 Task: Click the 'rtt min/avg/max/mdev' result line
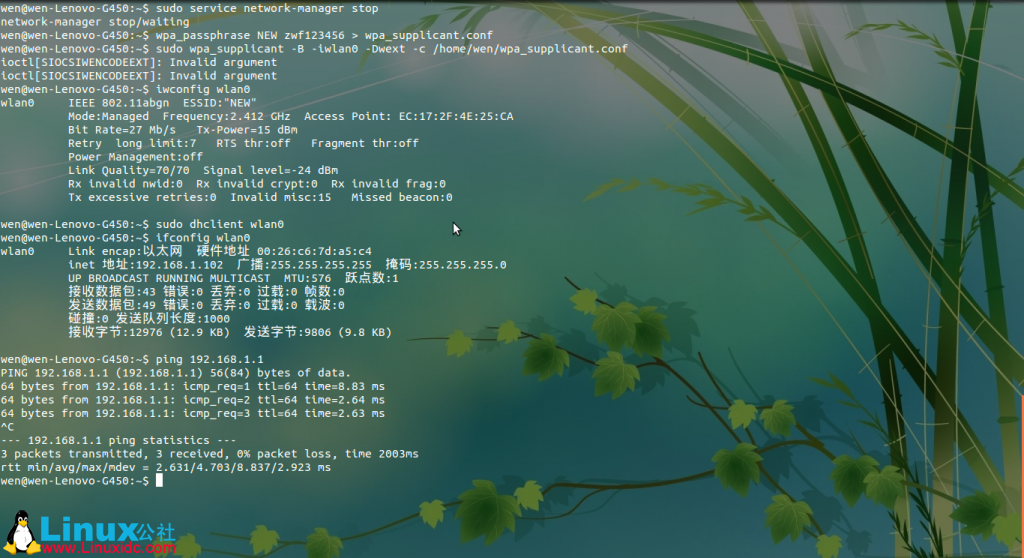[165, 467]
